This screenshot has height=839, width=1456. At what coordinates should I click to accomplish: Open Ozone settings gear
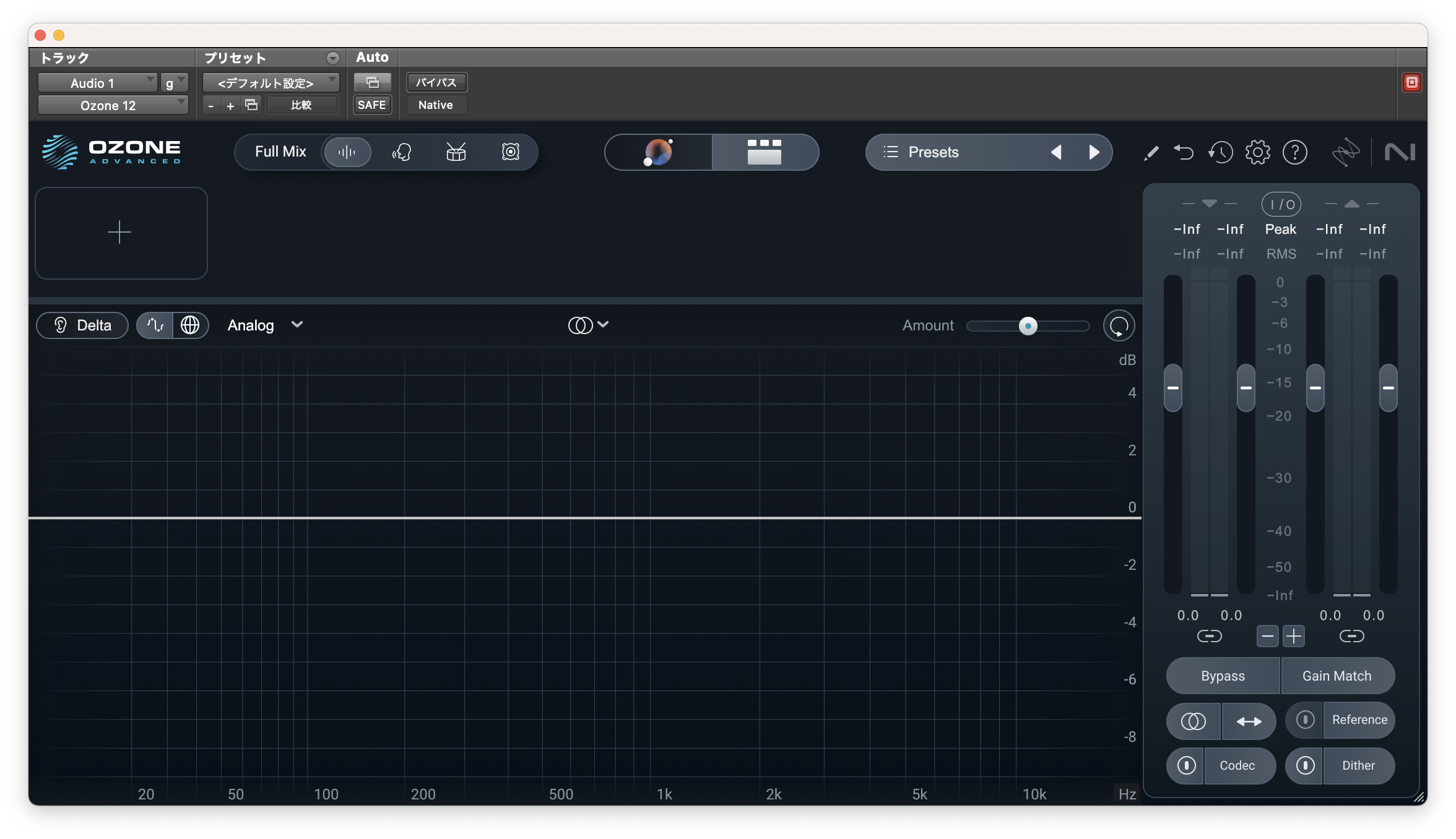point(1257,152)
